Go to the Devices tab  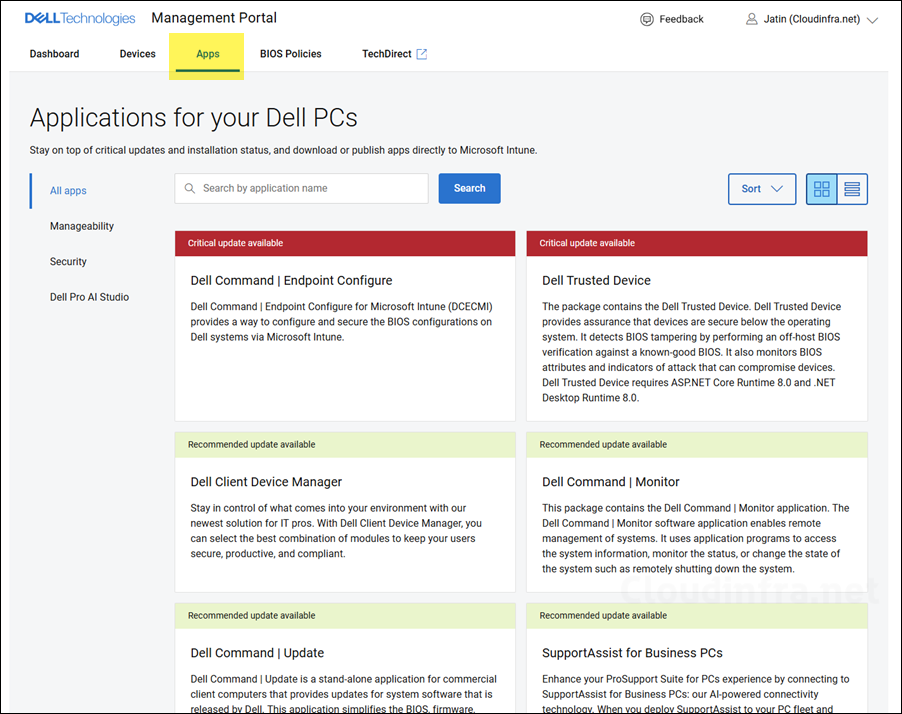tap(138, 54)
